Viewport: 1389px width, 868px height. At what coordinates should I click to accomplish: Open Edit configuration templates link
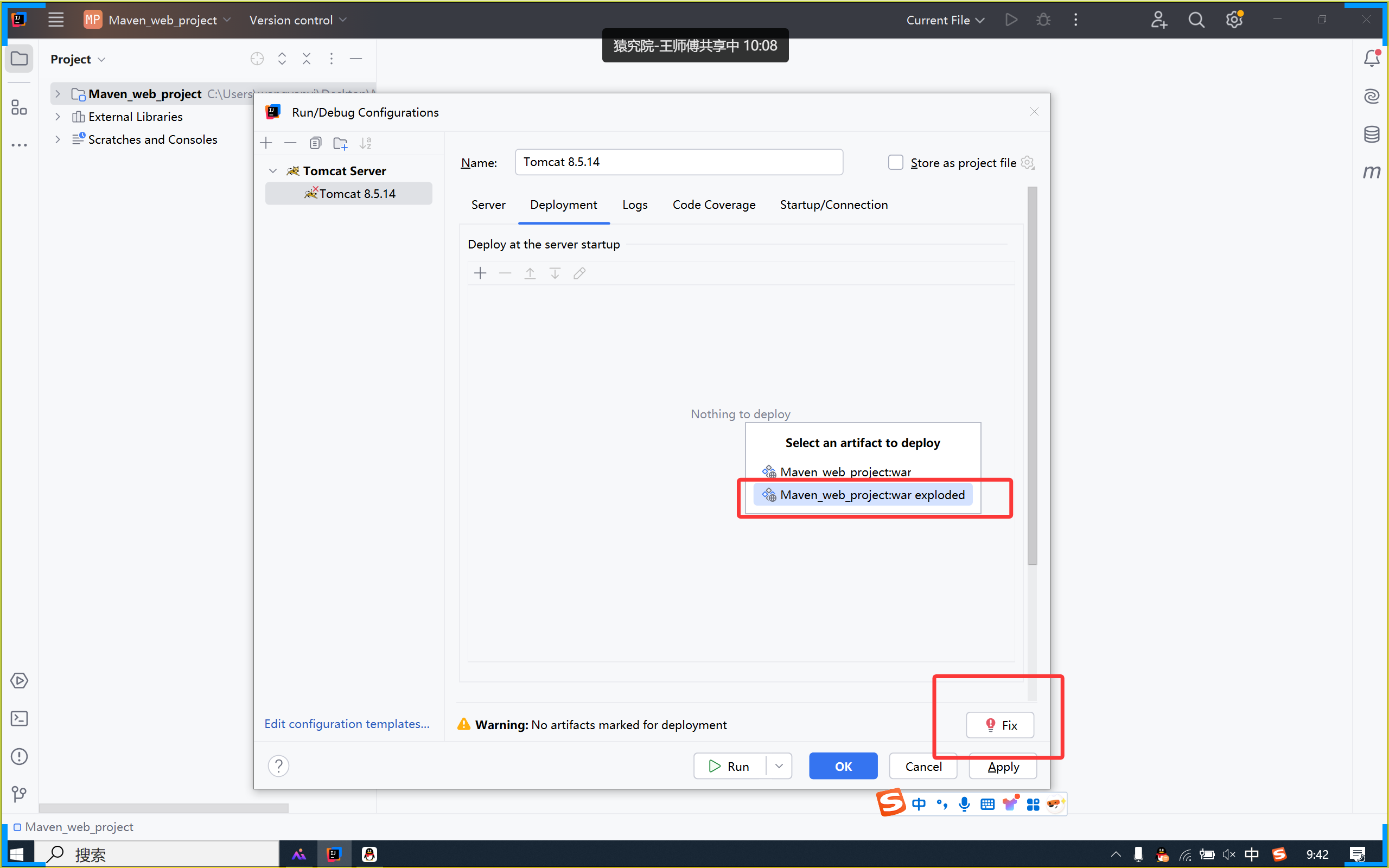(x=347, y=724)
